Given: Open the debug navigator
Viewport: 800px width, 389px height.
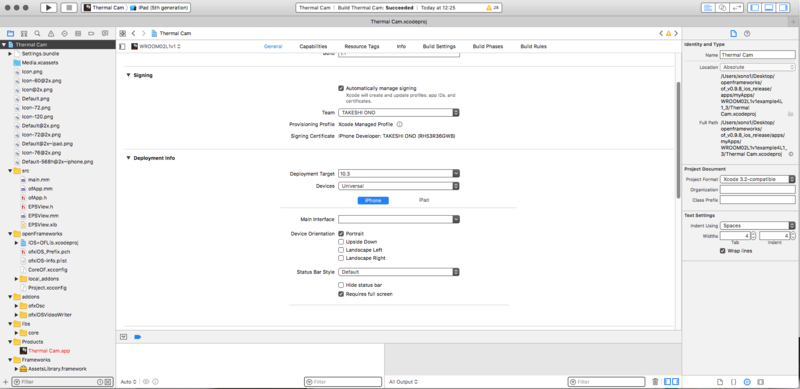Looking at the screenshot, I should click(x=78, y=33).
